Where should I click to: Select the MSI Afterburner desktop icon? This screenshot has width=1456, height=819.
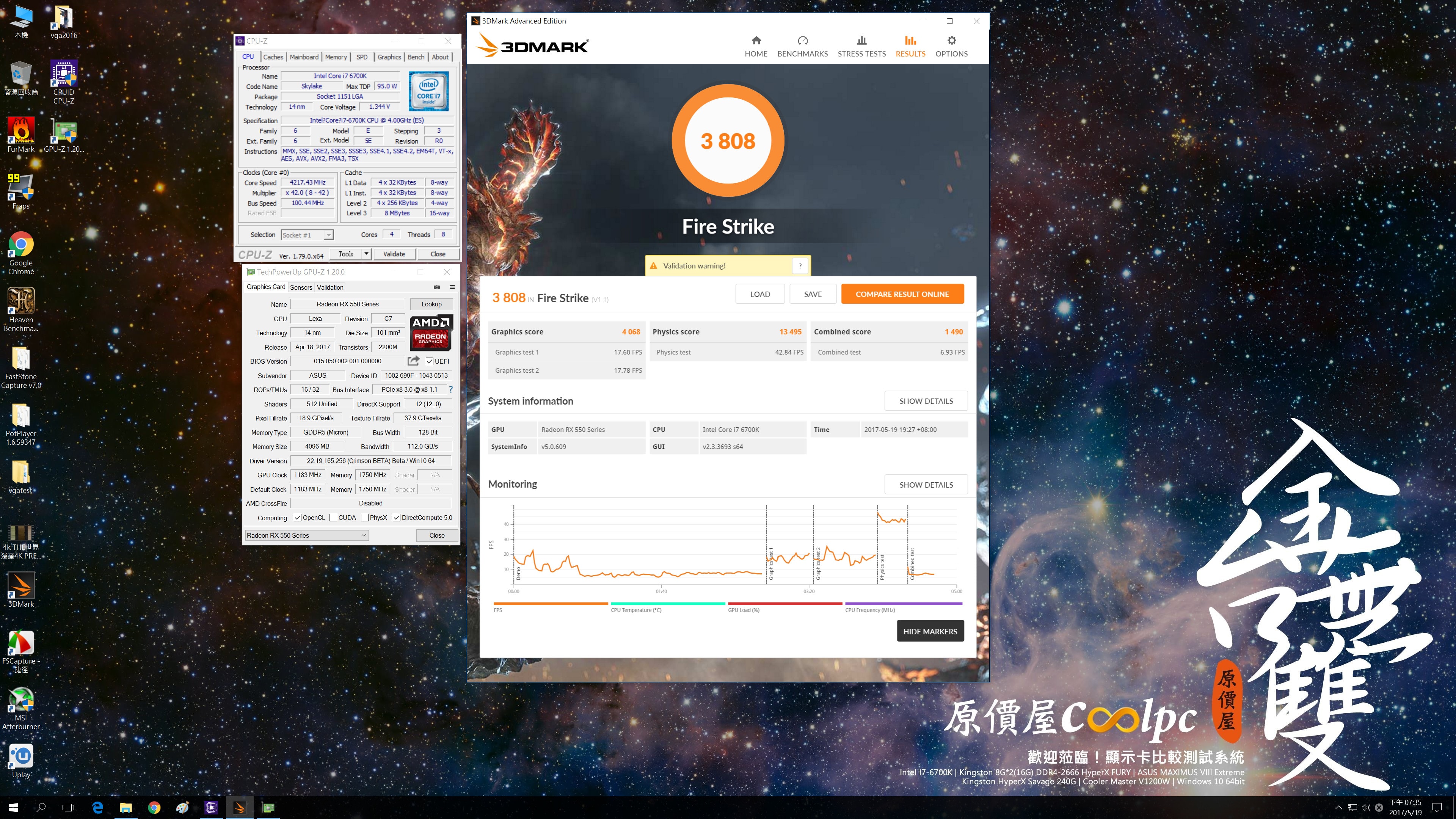tap(21, 708)
